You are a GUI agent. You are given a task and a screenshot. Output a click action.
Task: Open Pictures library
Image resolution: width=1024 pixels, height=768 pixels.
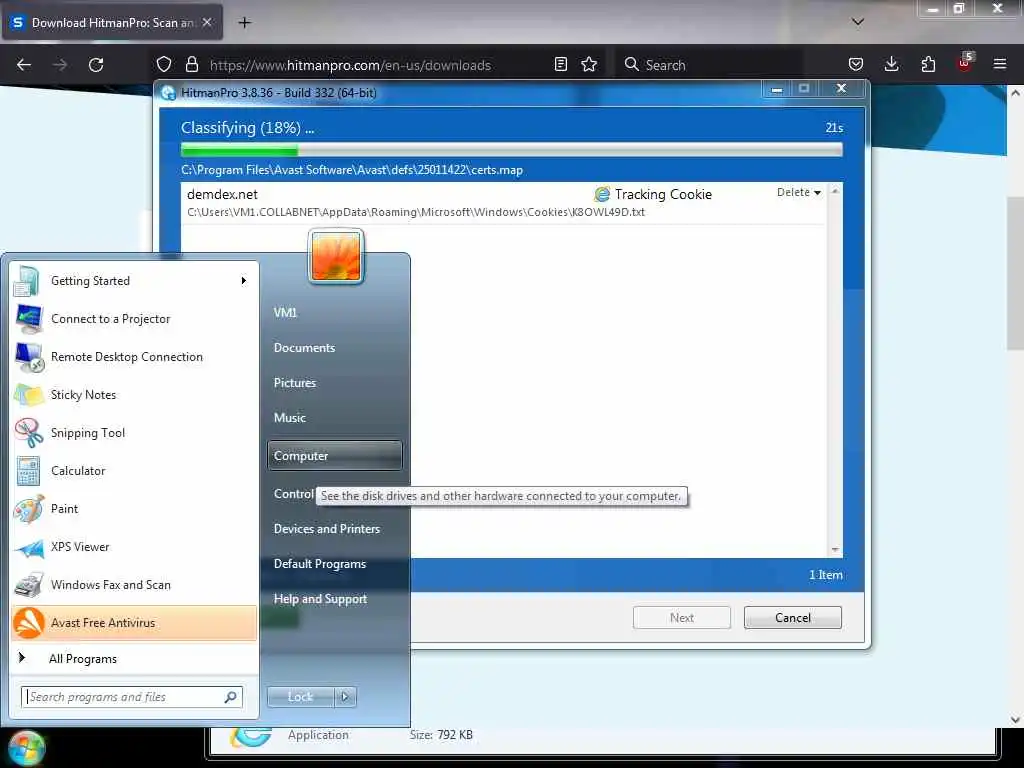[x=295, y=383]
